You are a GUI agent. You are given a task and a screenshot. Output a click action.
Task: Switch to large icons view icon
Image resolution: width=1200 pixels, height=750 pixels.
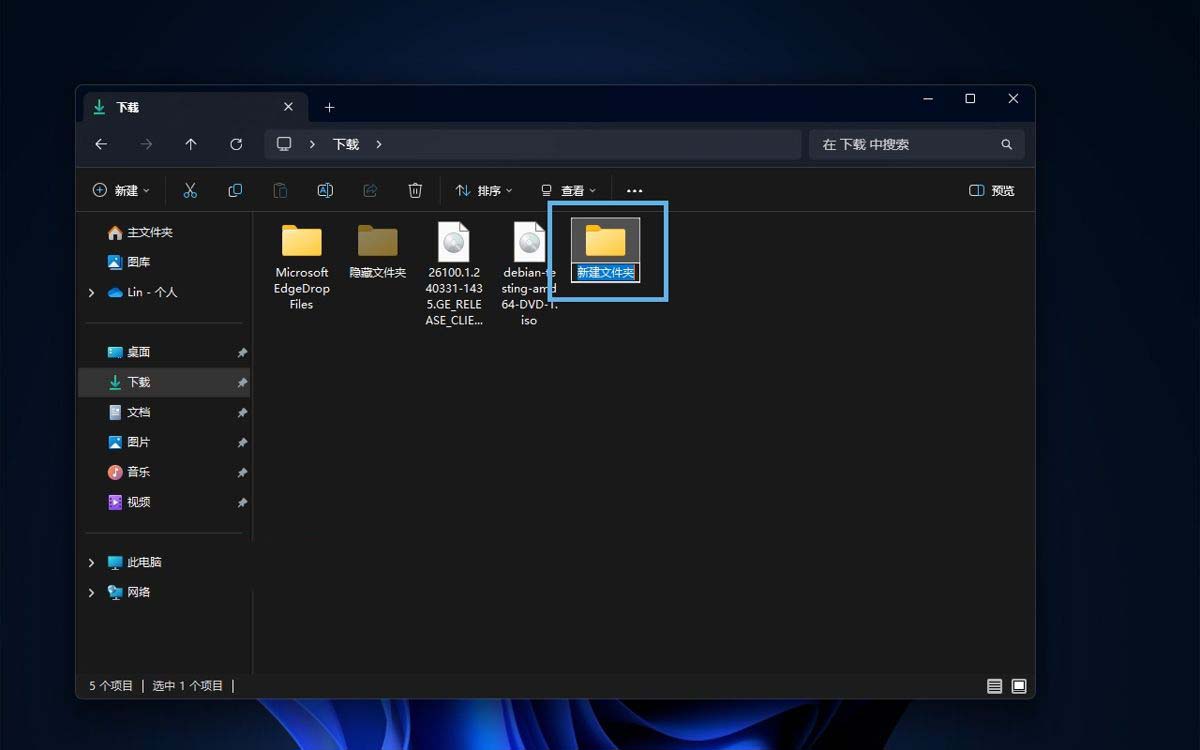1019,686
